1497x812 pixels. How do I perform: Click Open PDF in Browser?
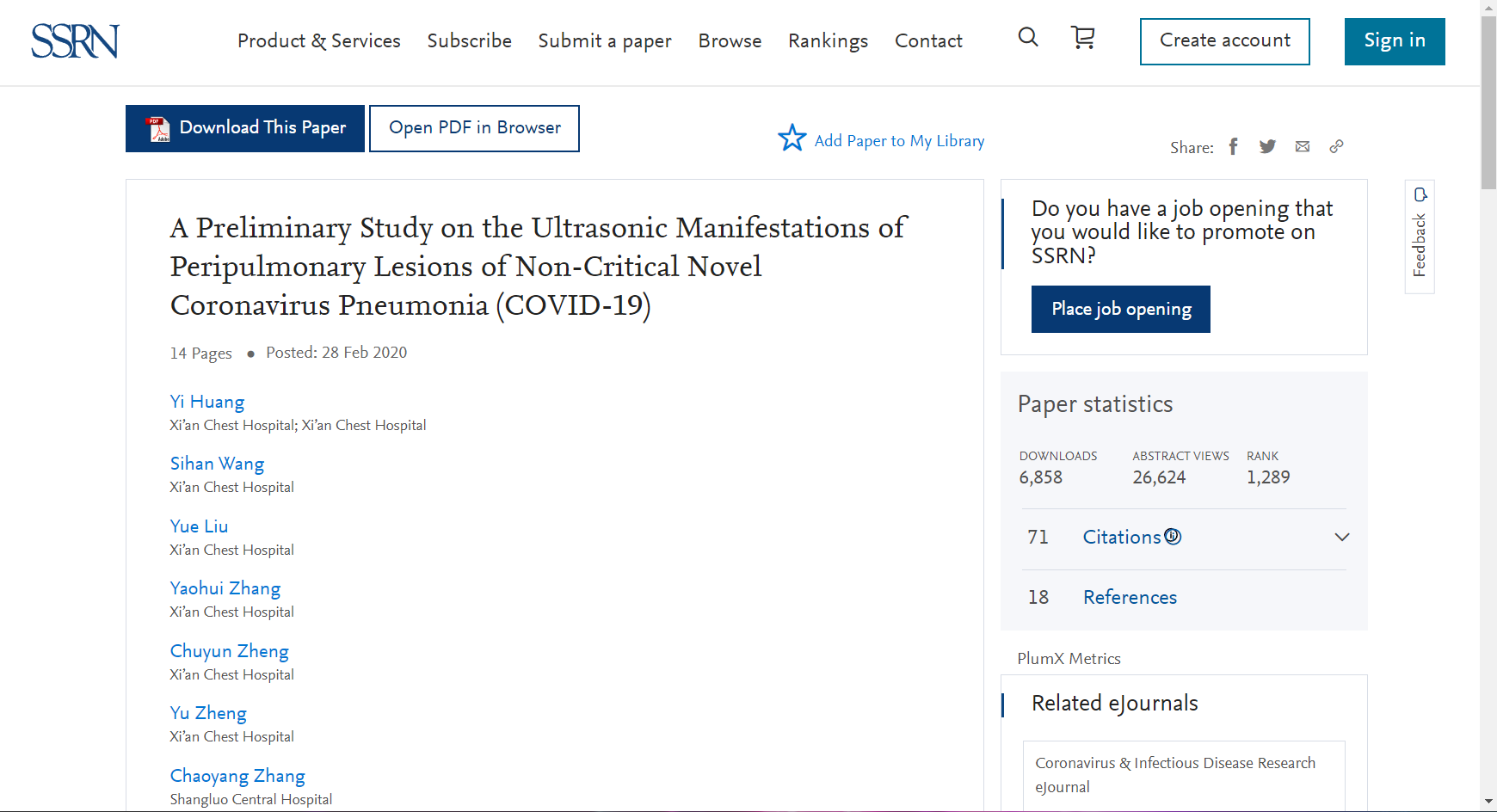tap(474, 128)
